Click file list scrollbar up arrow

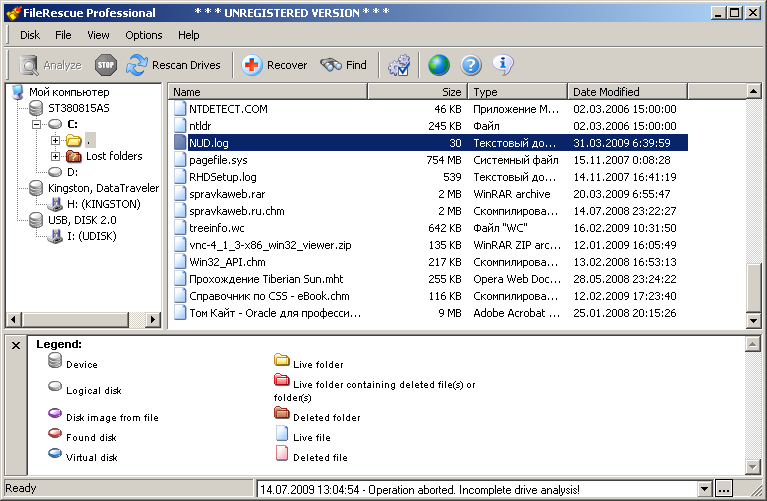[x=753, y=91]
